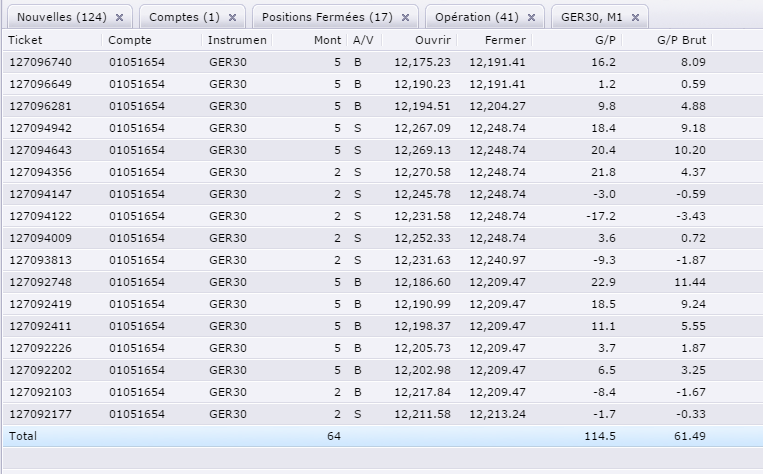The width and height of the screenshot is (763, 474).
Task: Click G/P value -17.2
Action: 601,216
